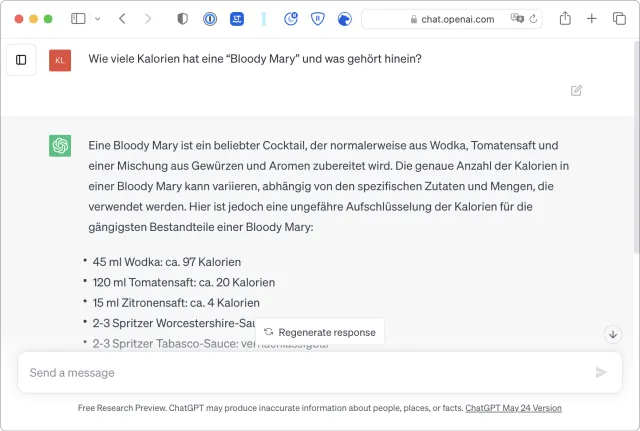Viewport: 640px width, 431px height.
Task: Minimize the Safari window
Action: [33, 19]
